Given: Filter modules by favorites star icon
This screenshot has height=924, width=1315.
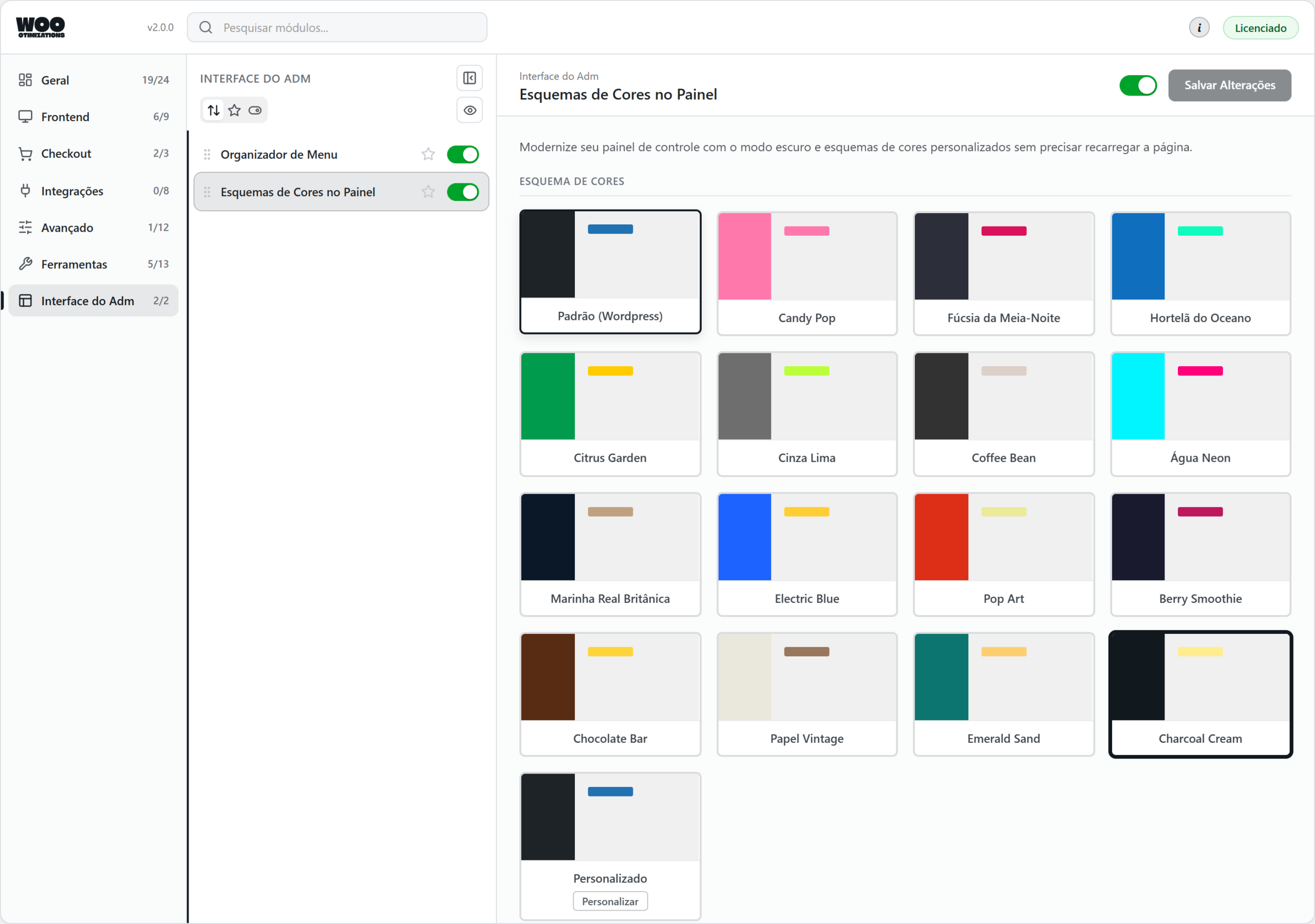Looking at the screenshot, I should tap(234, 110).
